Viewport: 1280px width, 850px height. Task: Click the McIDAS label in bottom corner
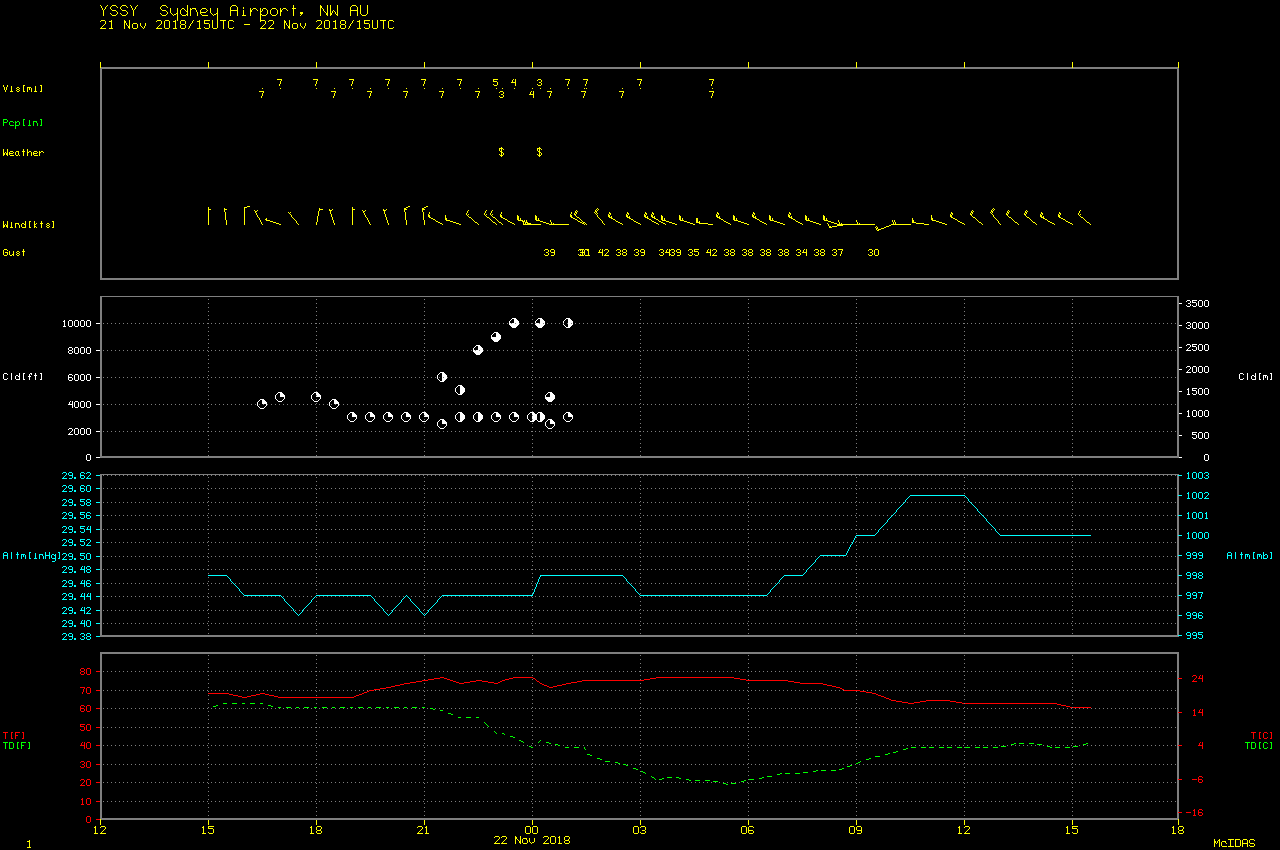point(1234,844)
